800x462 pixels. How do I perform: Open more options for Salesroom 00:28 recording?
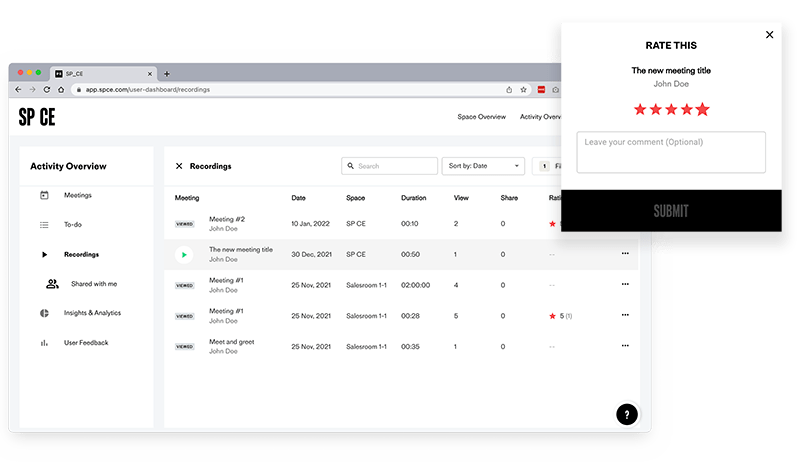pos(625,316)
